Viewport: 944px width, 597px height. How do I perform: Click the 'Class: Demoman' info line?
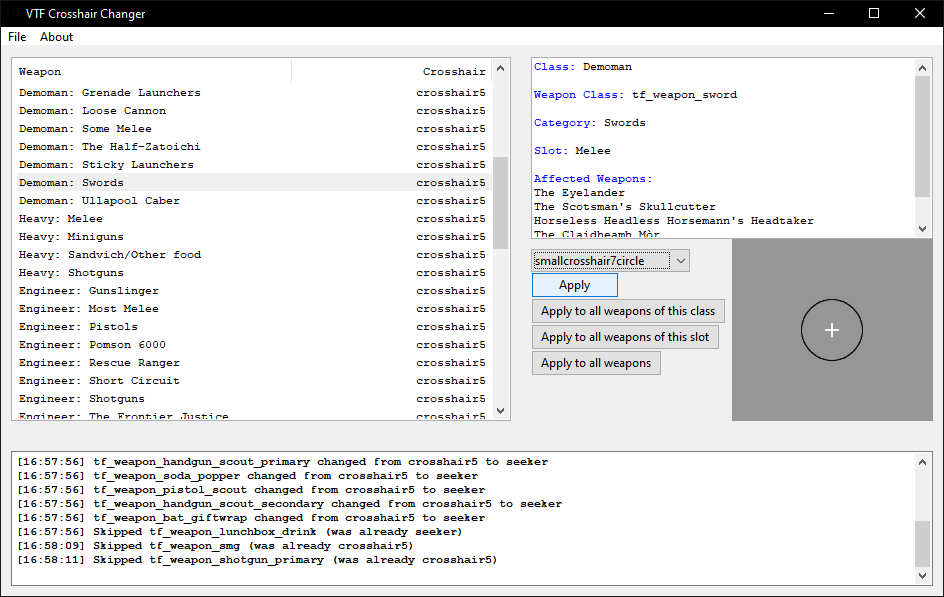583,67
